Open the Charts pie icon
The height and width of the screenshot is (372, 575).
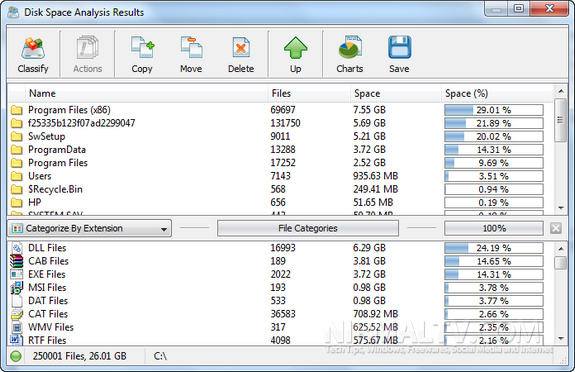pyautogui.click(x=350, y=47)
